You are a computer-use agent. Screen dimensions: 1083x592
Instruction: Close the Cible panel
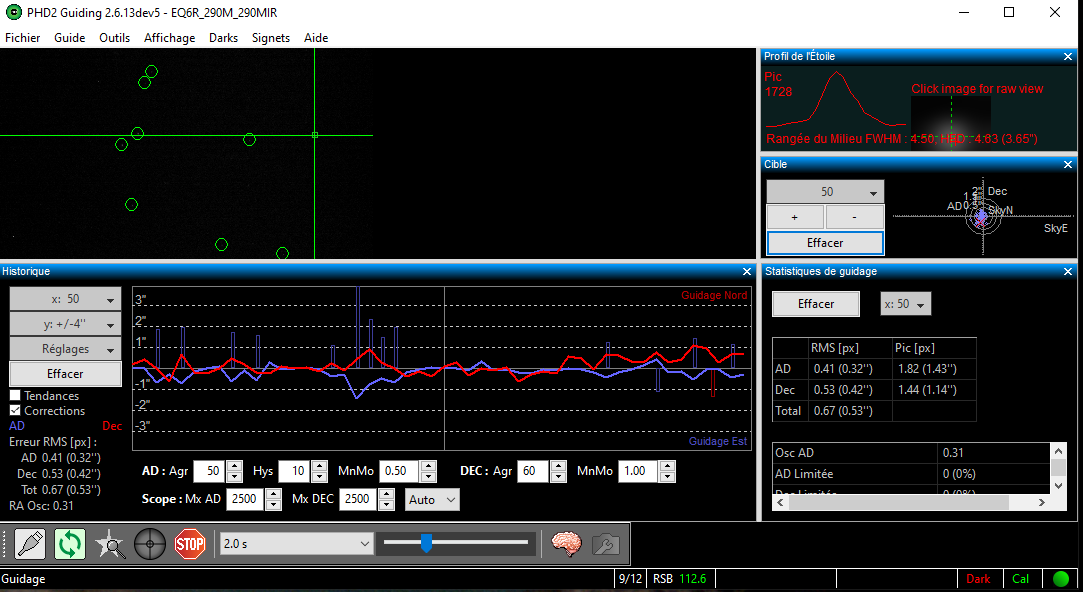1068,164
